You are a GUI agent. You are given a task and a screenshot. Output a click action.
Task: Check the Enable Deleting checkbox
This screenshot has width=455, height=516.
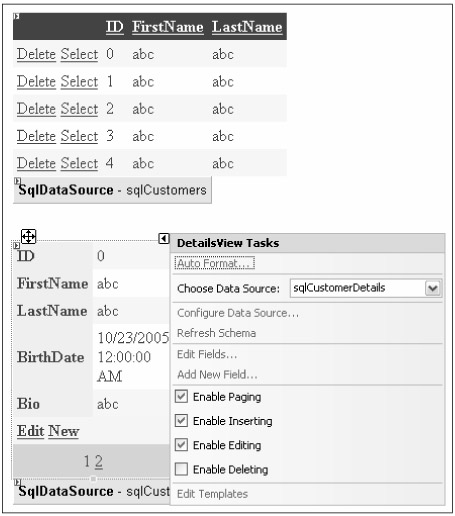(181, 469)
